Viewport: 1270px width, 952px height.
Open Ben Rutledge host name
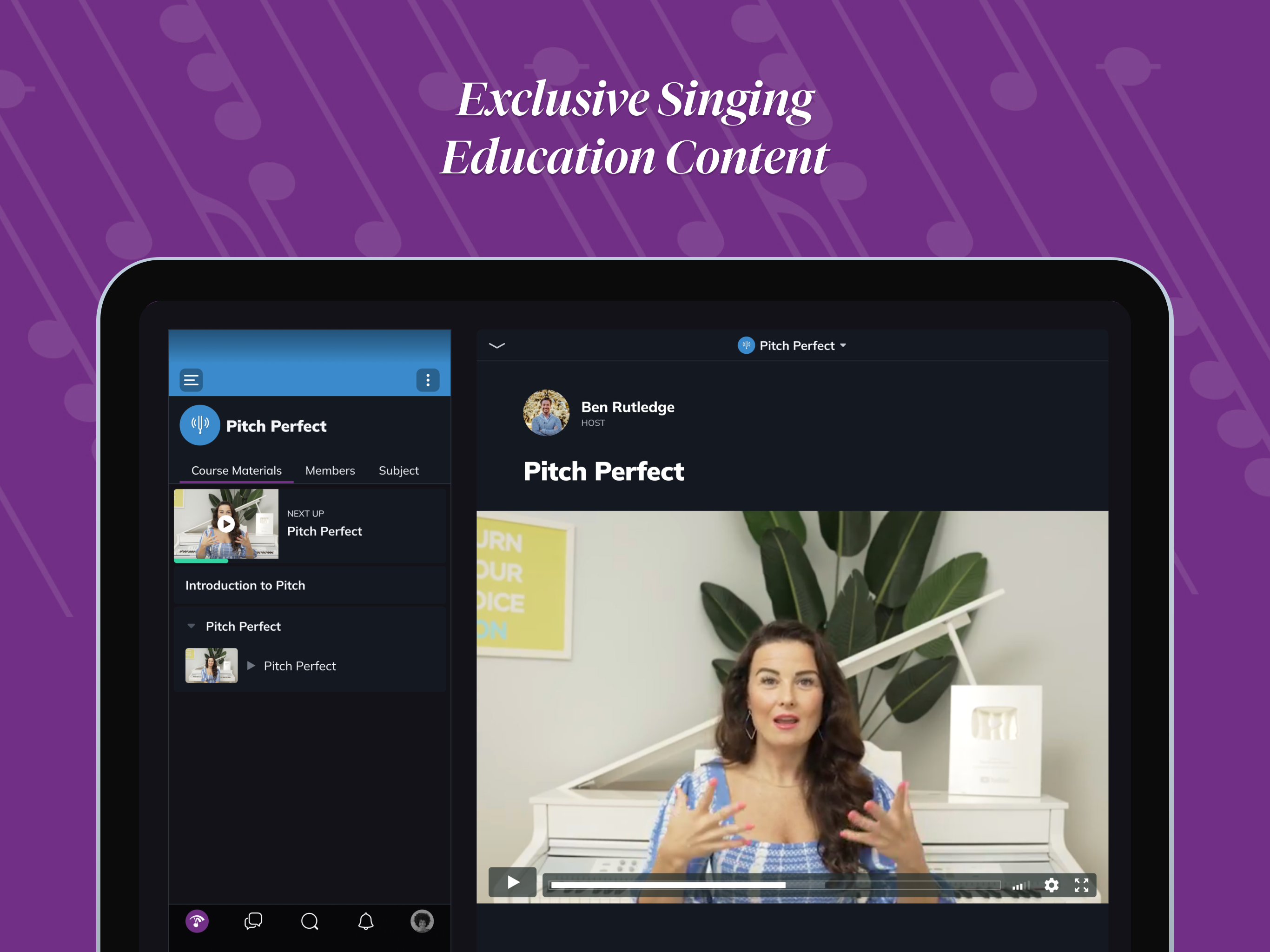click(x=628, y=407)
